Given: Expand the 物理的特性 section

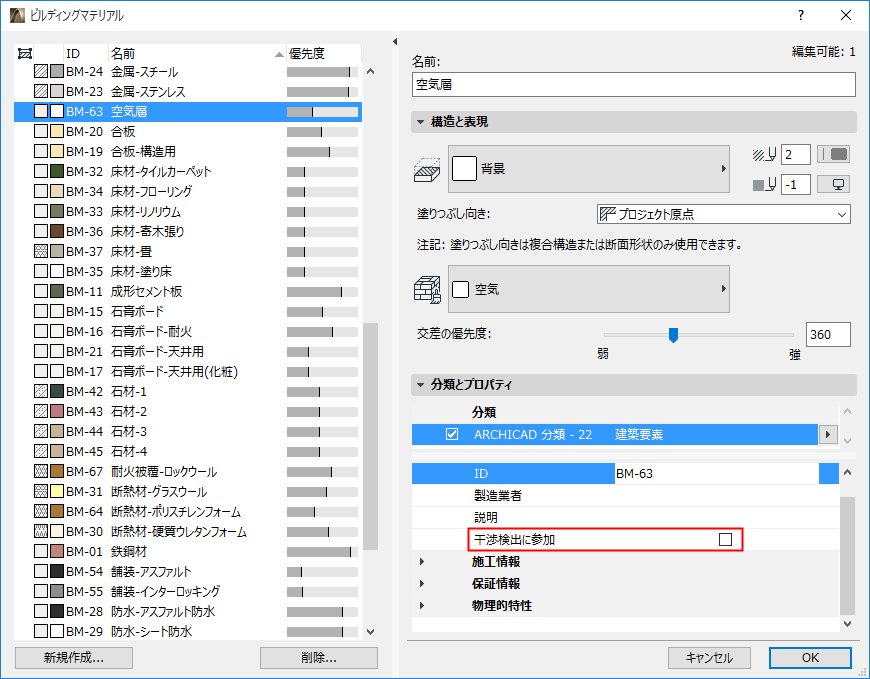Looking at the screenshot, I should click(424, 605).
